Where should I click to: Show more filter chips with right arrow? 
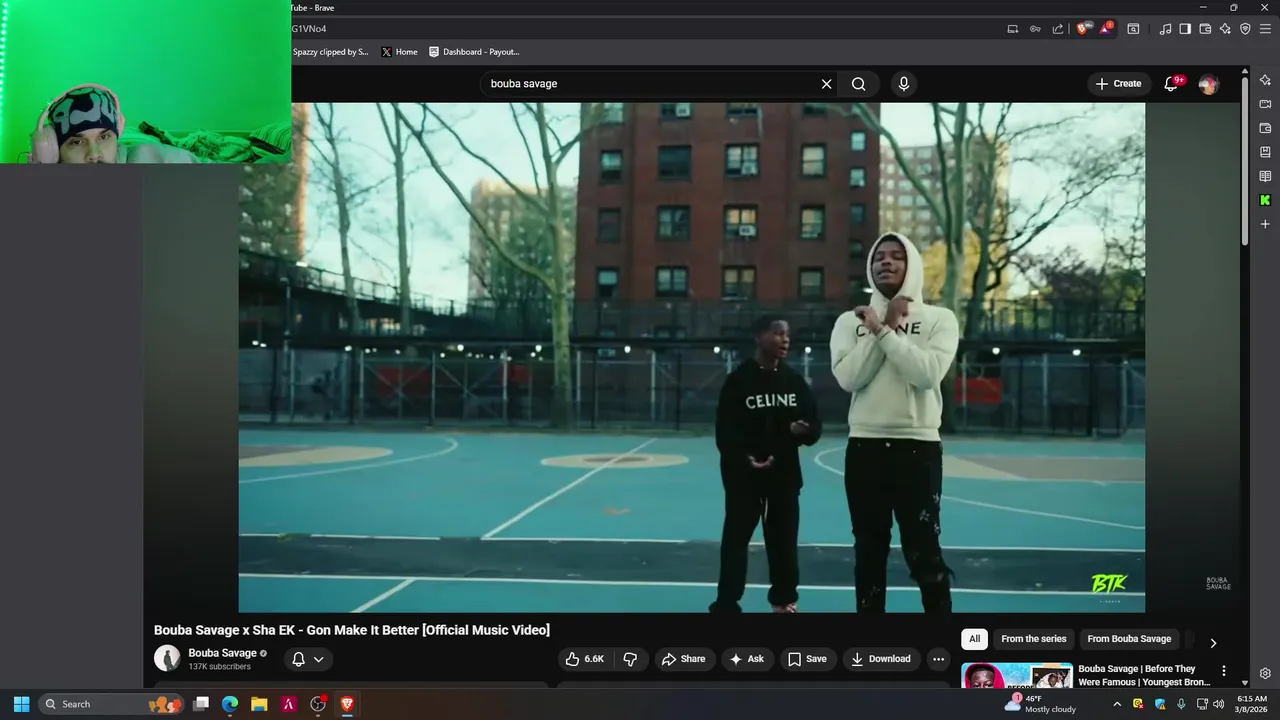click(1213, 643)
